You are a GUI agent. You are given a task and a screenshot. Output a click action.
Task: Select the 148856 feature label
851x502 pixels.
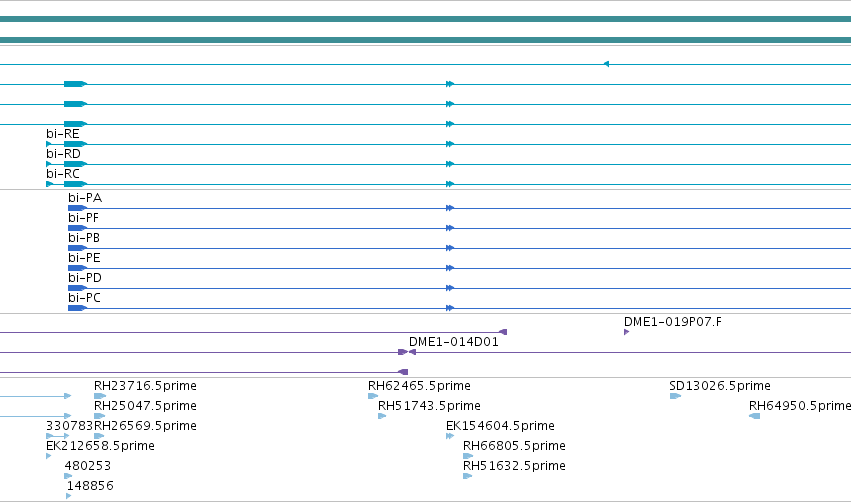[90, 487]
